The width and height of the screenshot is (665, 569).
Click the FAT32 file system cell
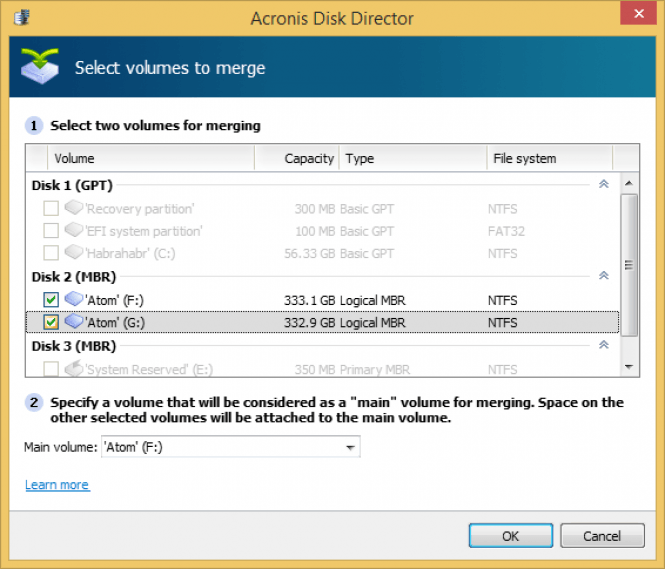point(506,231)
